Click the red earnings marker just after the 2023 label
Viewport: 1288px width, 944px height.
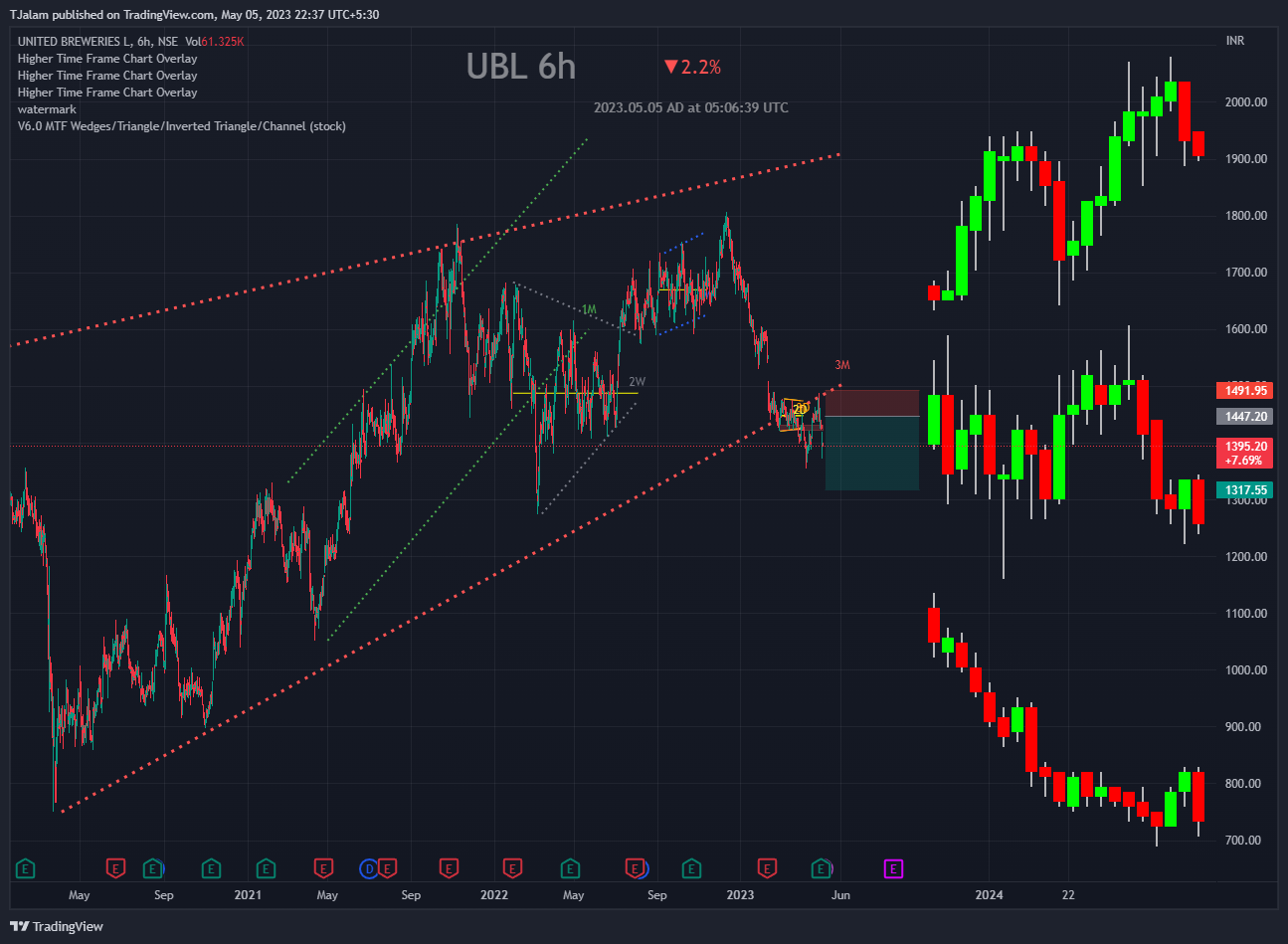[767, 869]
